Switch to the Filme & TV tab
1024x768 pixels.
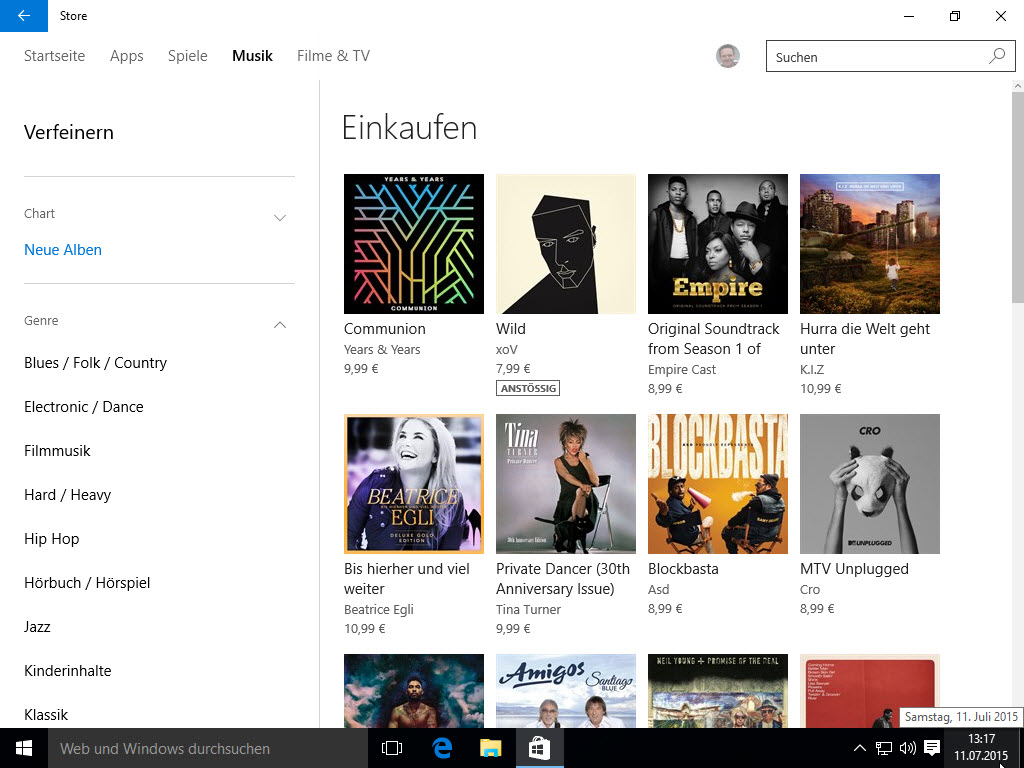click(x=333, y=56)
